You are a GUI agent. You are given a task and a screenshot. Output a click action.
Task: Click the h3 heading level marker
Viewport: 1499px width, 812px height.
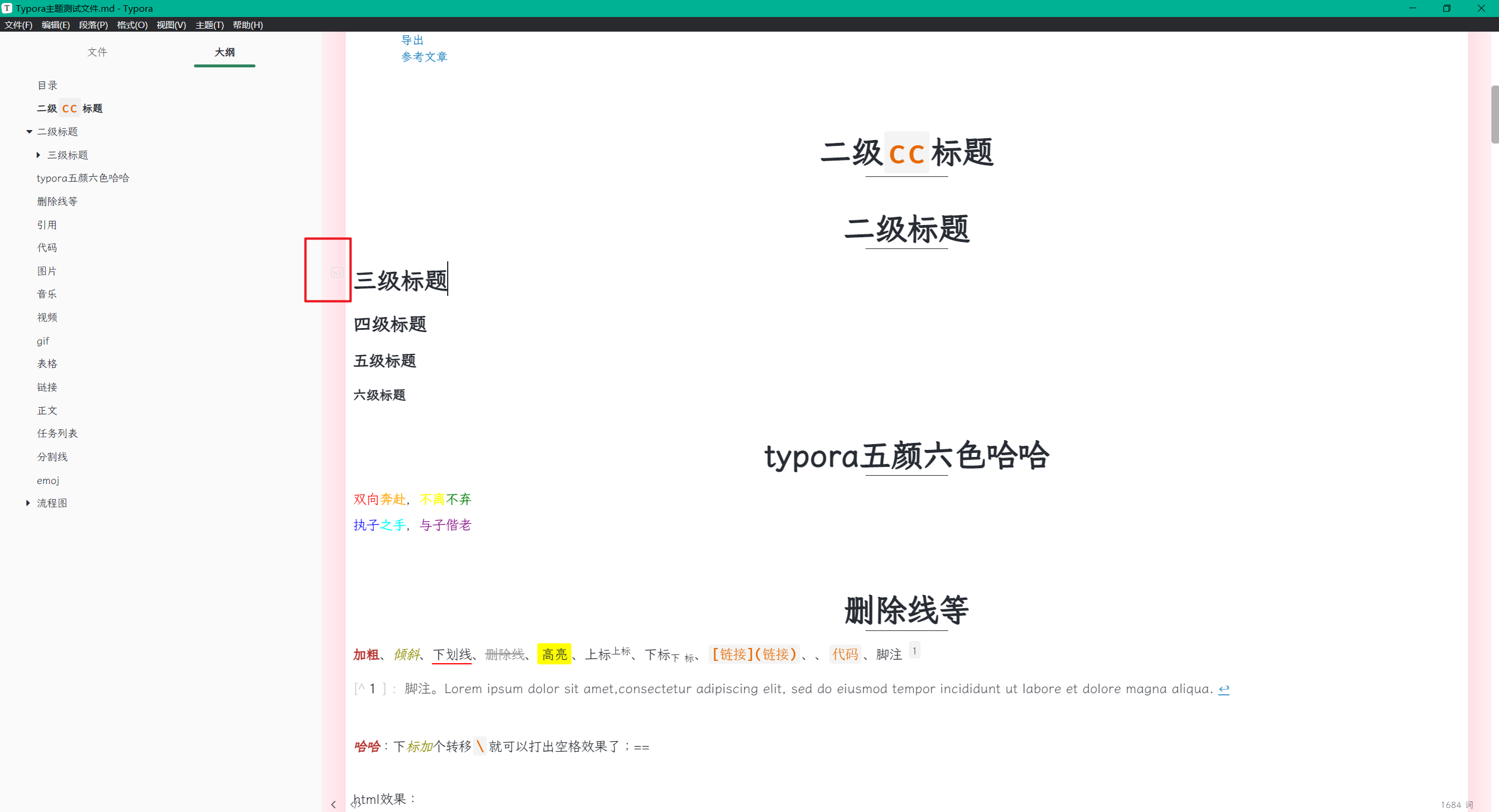pyautogui.click(x=337, y=272)
